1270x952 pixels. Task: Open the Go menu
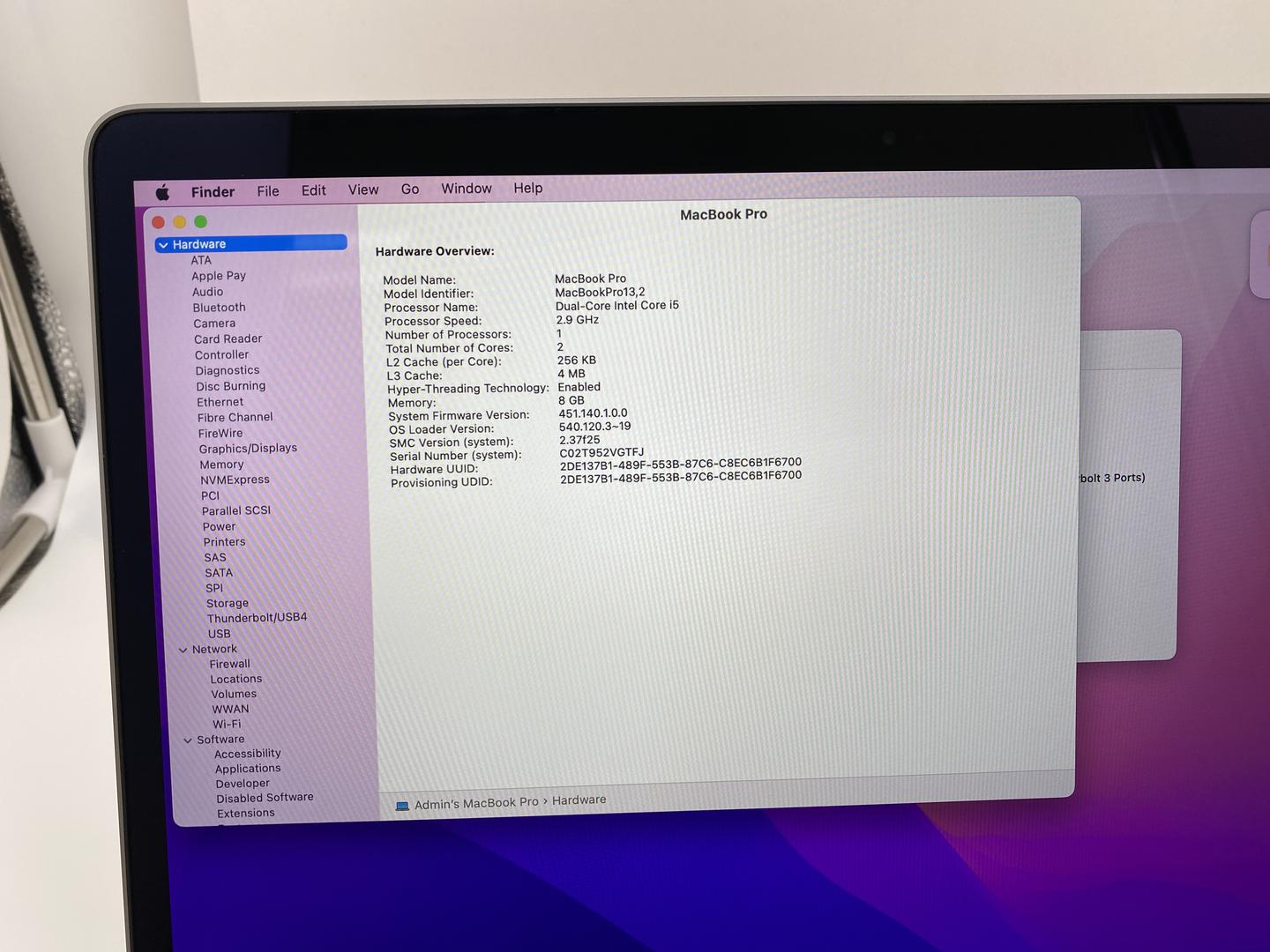[x=410, y=189]
